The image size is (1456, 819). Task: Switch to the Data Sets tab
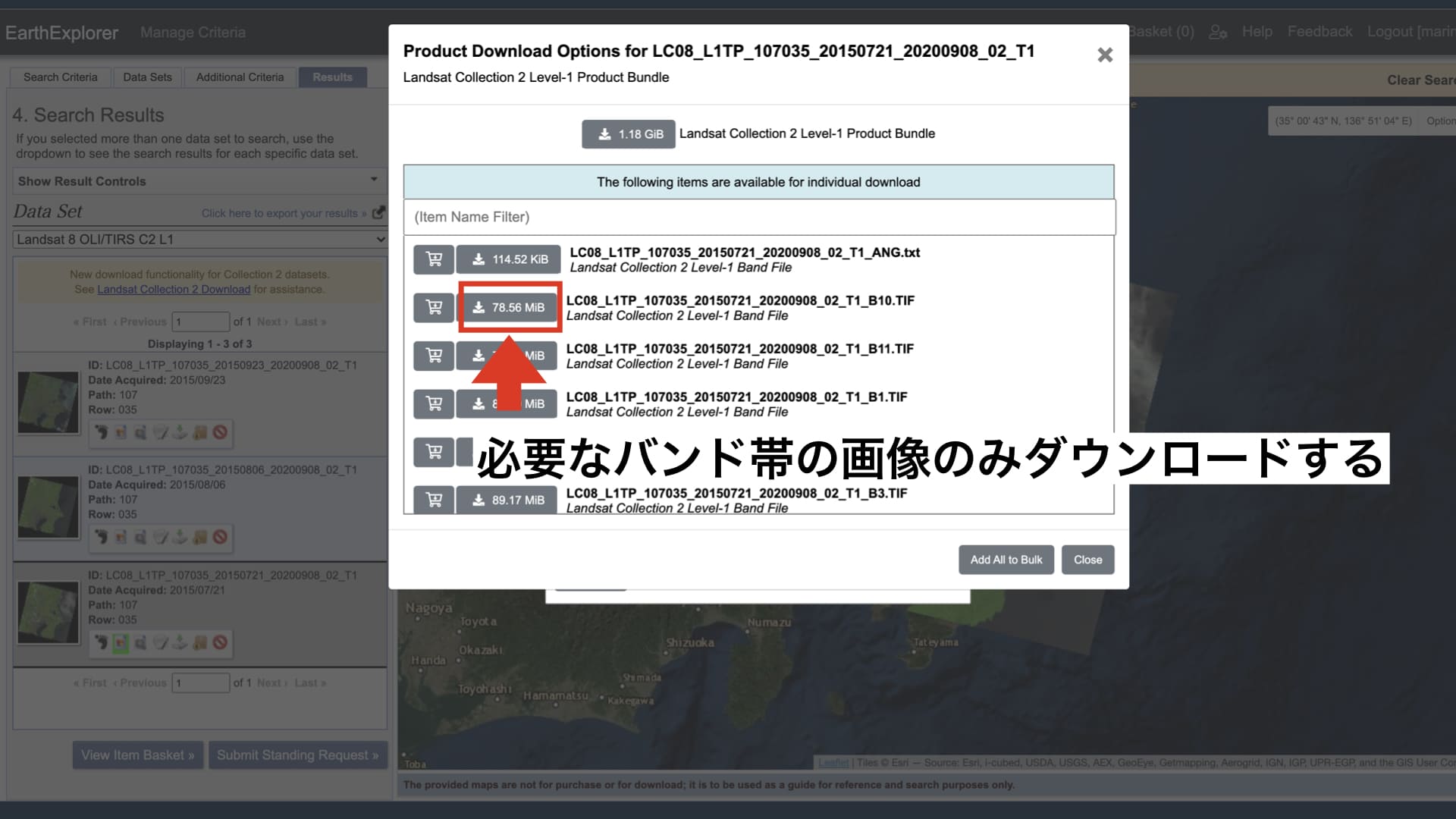pyautogui.click(x=147, y=77)
